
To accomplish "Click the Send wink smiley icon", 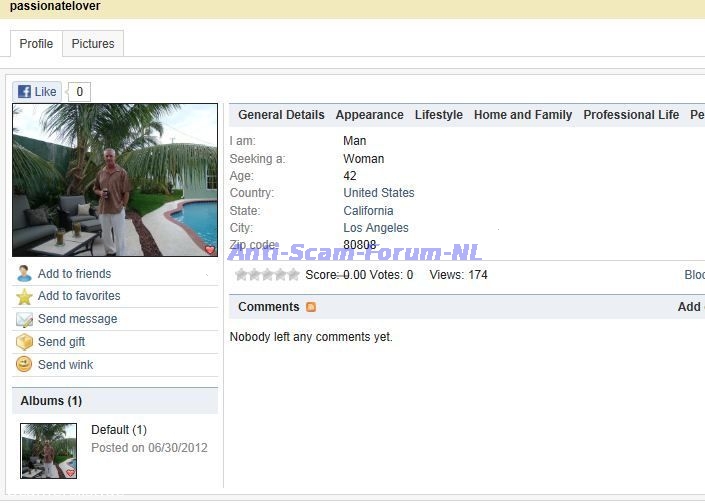I will [x=24, y=365].
